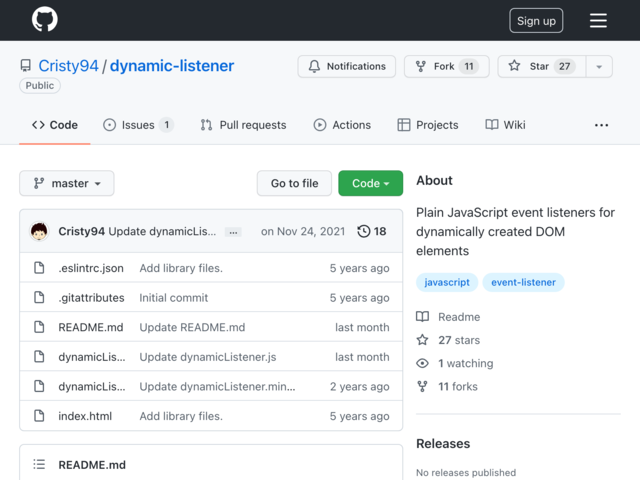View the 27 stars link
Screen dimensions: 640x480
point(448,340)
